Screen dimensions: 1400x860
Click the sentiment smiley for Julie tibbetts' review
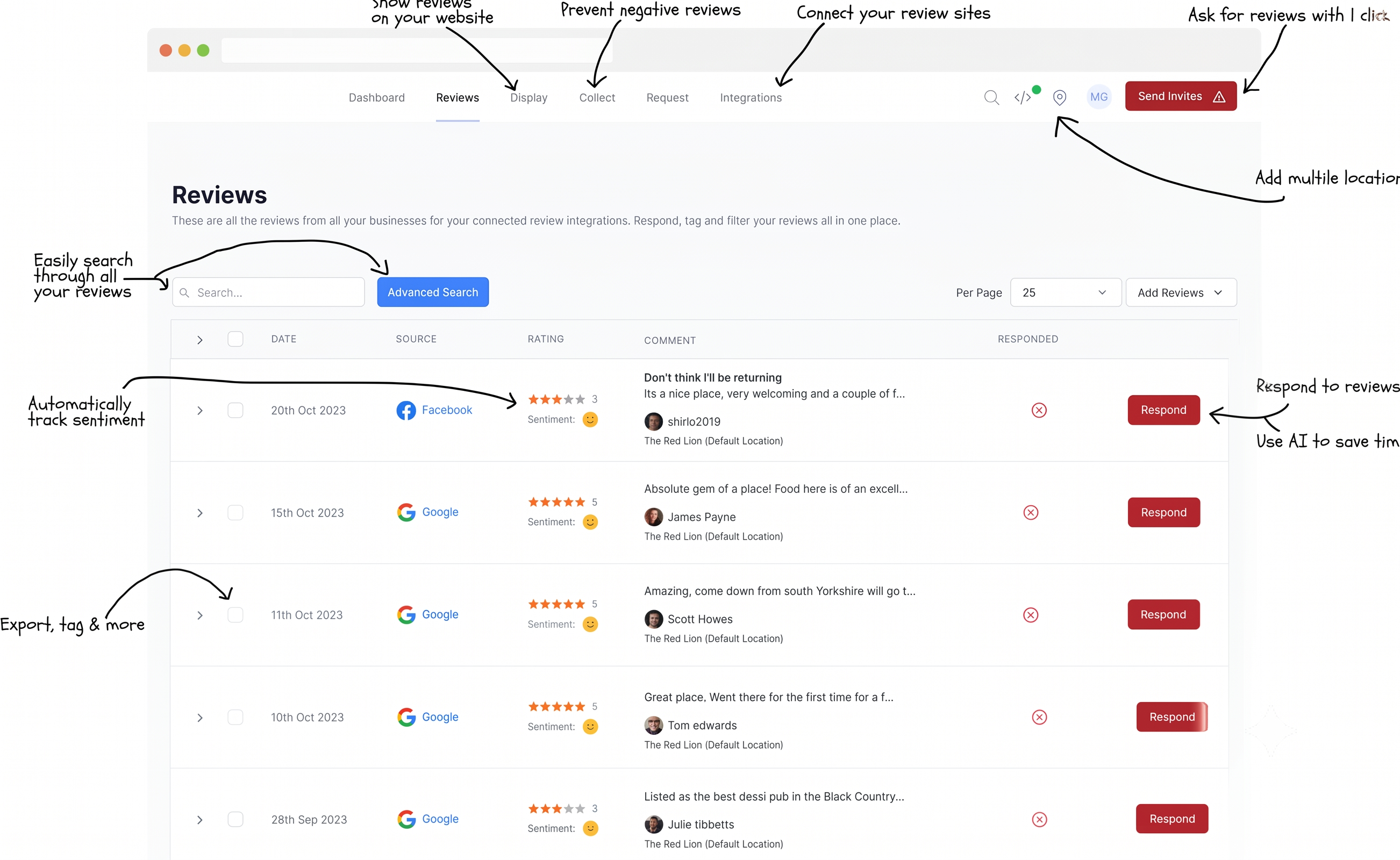tap(590, 829)
